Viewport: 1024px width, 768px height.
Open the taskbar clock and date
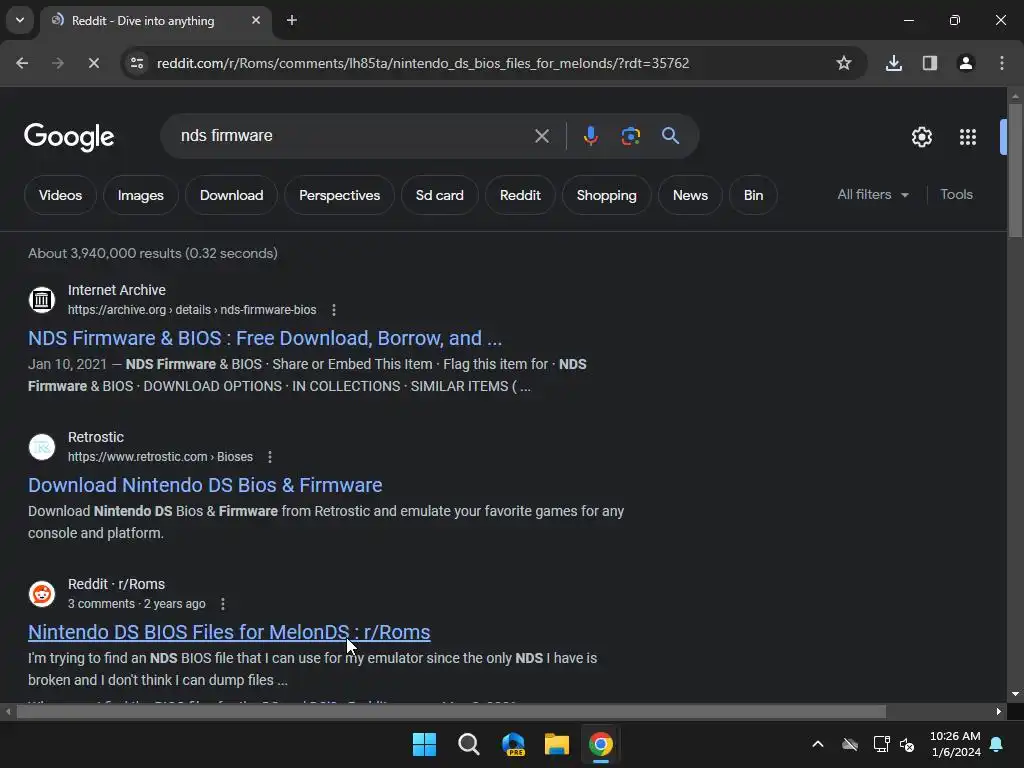tap(955, 744)
